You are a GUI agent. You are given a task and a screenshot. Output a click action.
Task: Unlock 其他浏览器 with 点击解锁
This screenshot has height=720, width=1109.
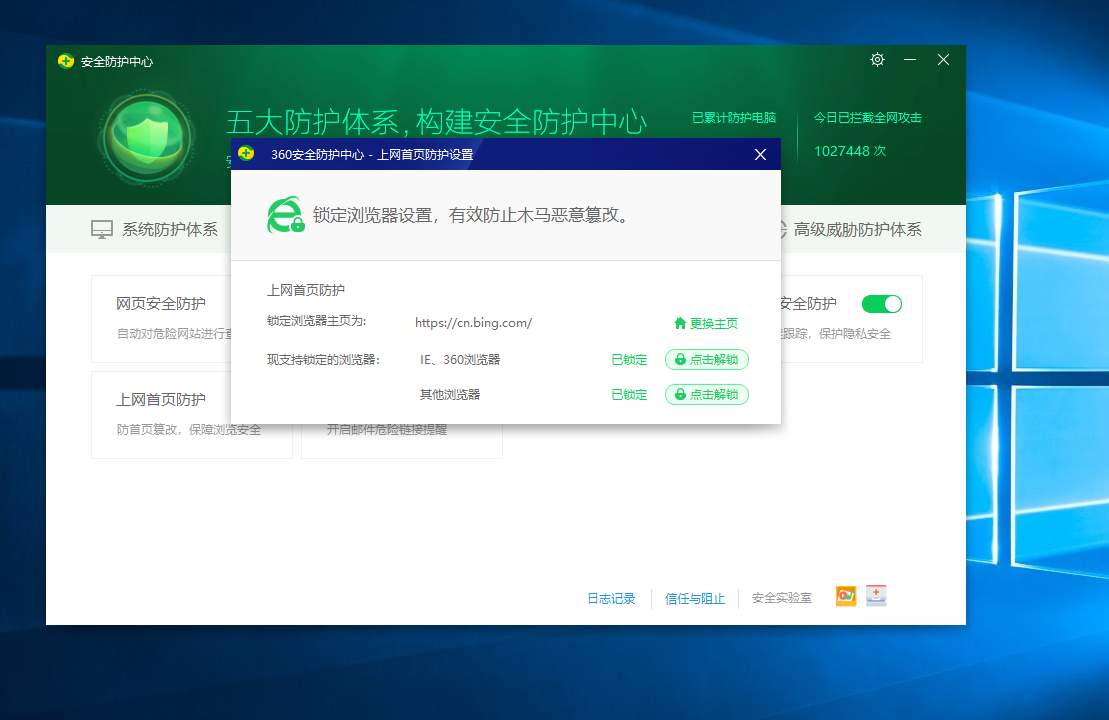(707, 394)
